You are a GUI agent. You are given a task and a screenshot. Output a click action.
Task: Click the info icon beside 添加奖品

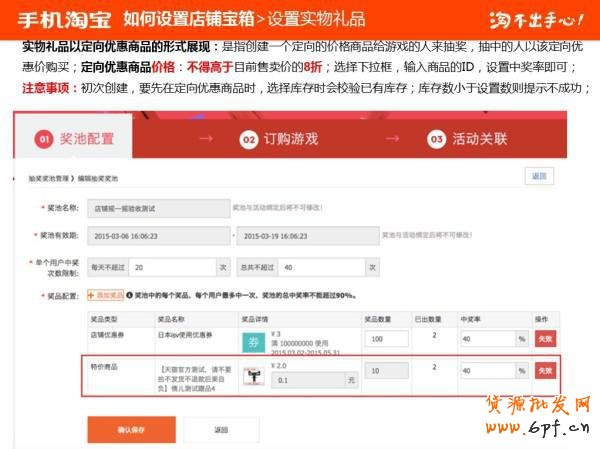pyautogui.click(x=130, y=296)
